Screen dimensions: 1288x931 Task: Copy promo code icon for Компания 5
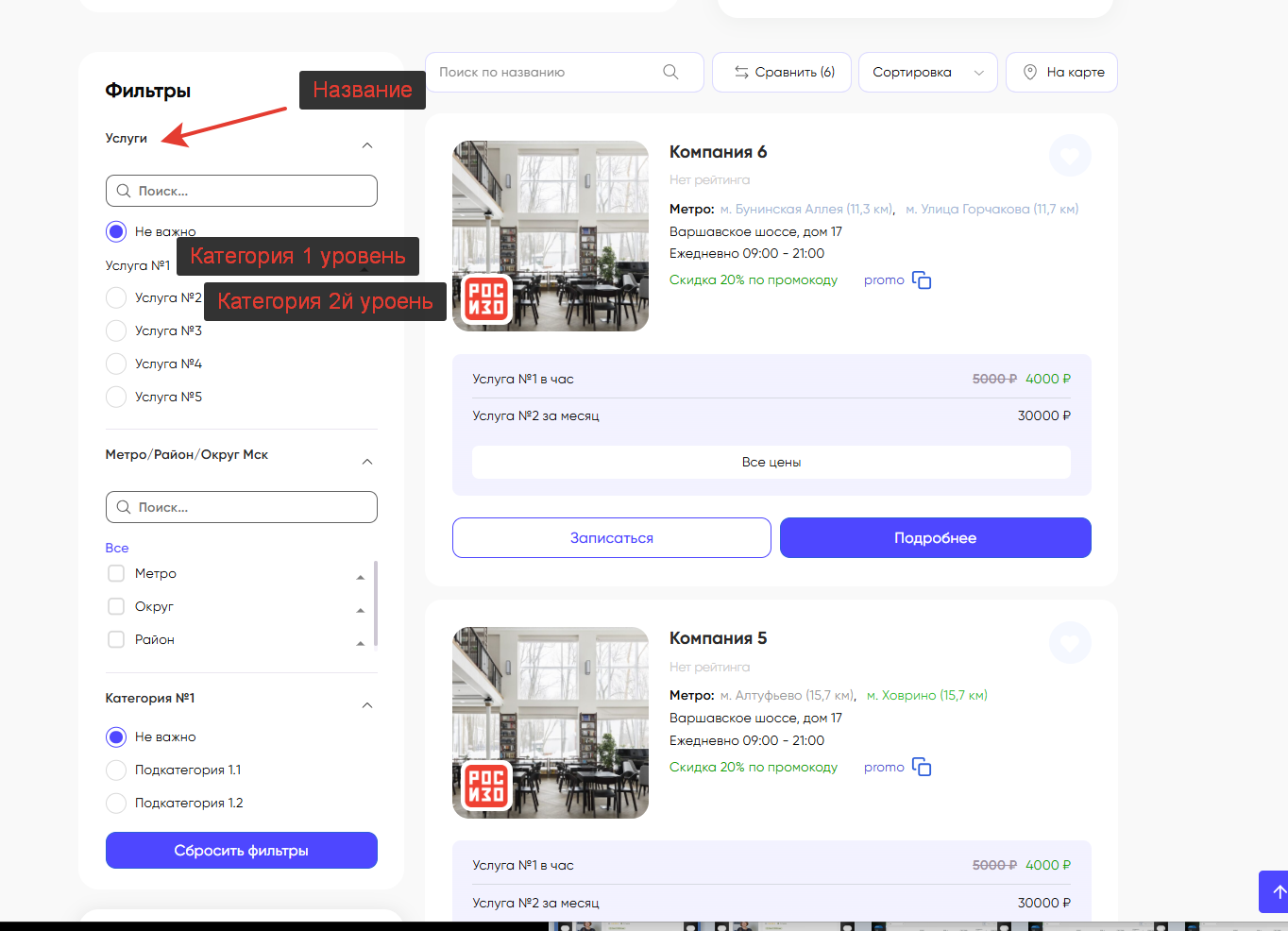922,768
